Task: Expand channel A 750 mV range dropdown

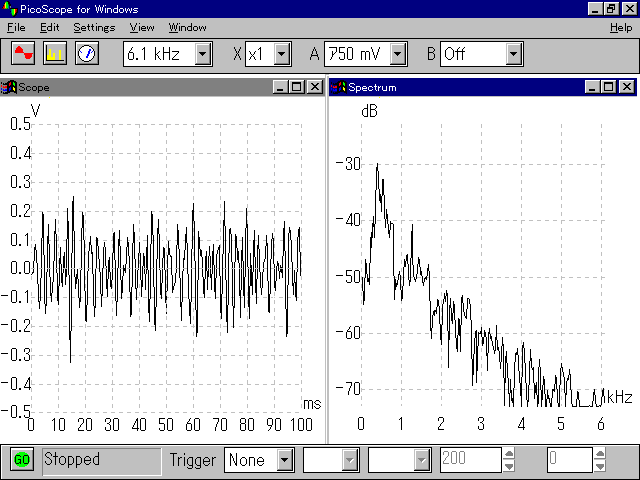Action: click(x=398, y=53)
